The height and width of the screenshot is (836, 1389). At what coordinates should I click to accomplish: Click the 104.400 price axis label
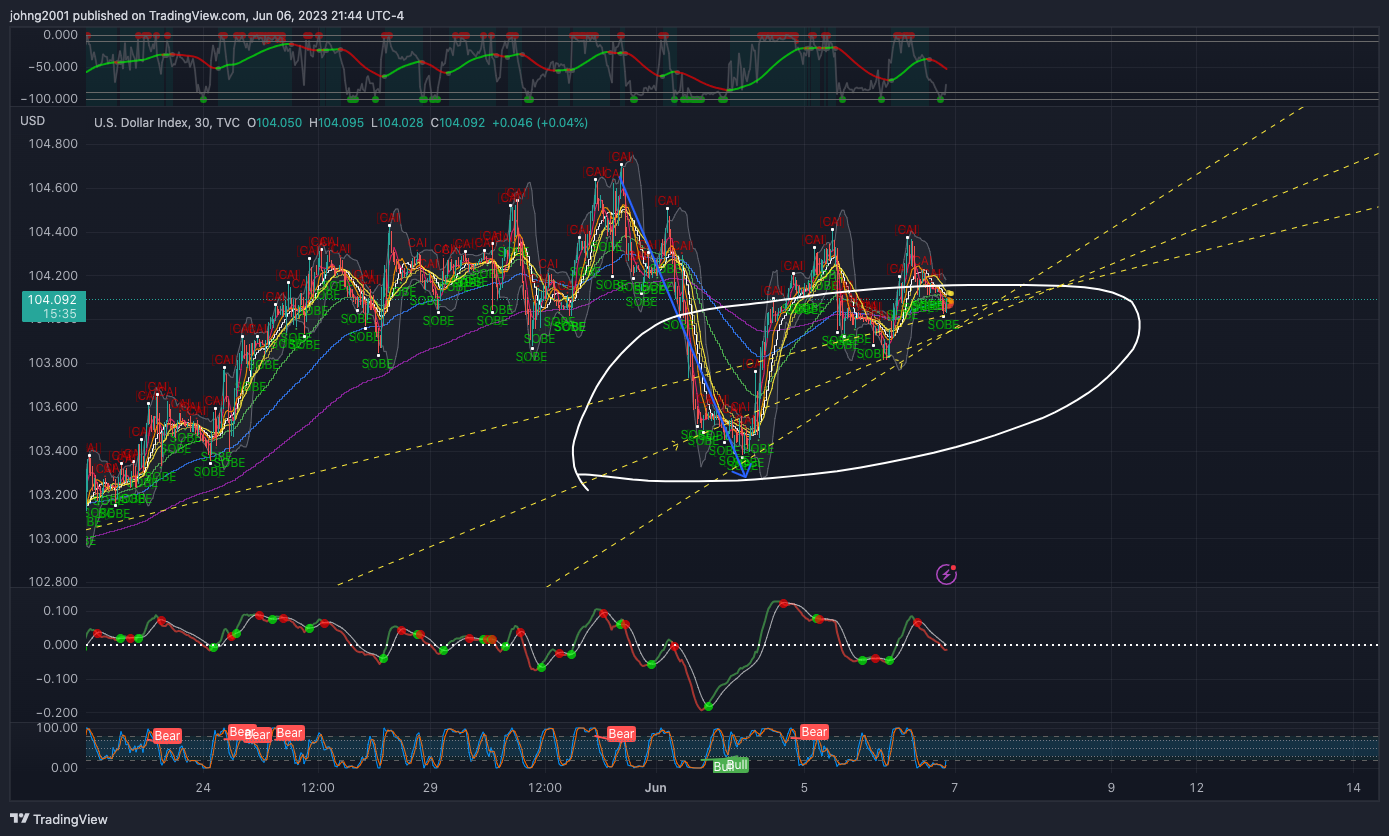53,232
